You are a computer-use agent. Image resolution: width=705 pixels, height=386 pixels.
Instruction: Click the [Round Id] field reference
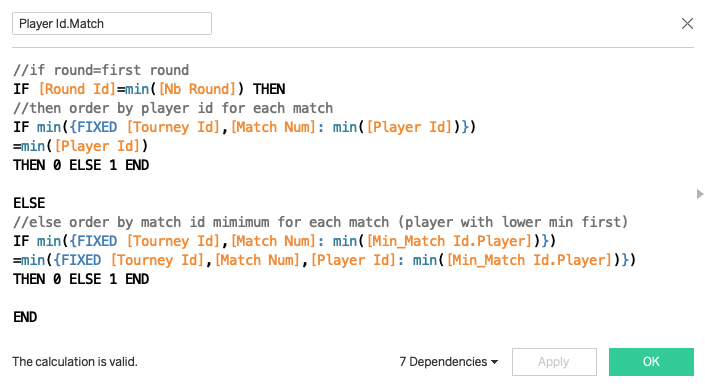pyautogui.click(x=77, y=89)
